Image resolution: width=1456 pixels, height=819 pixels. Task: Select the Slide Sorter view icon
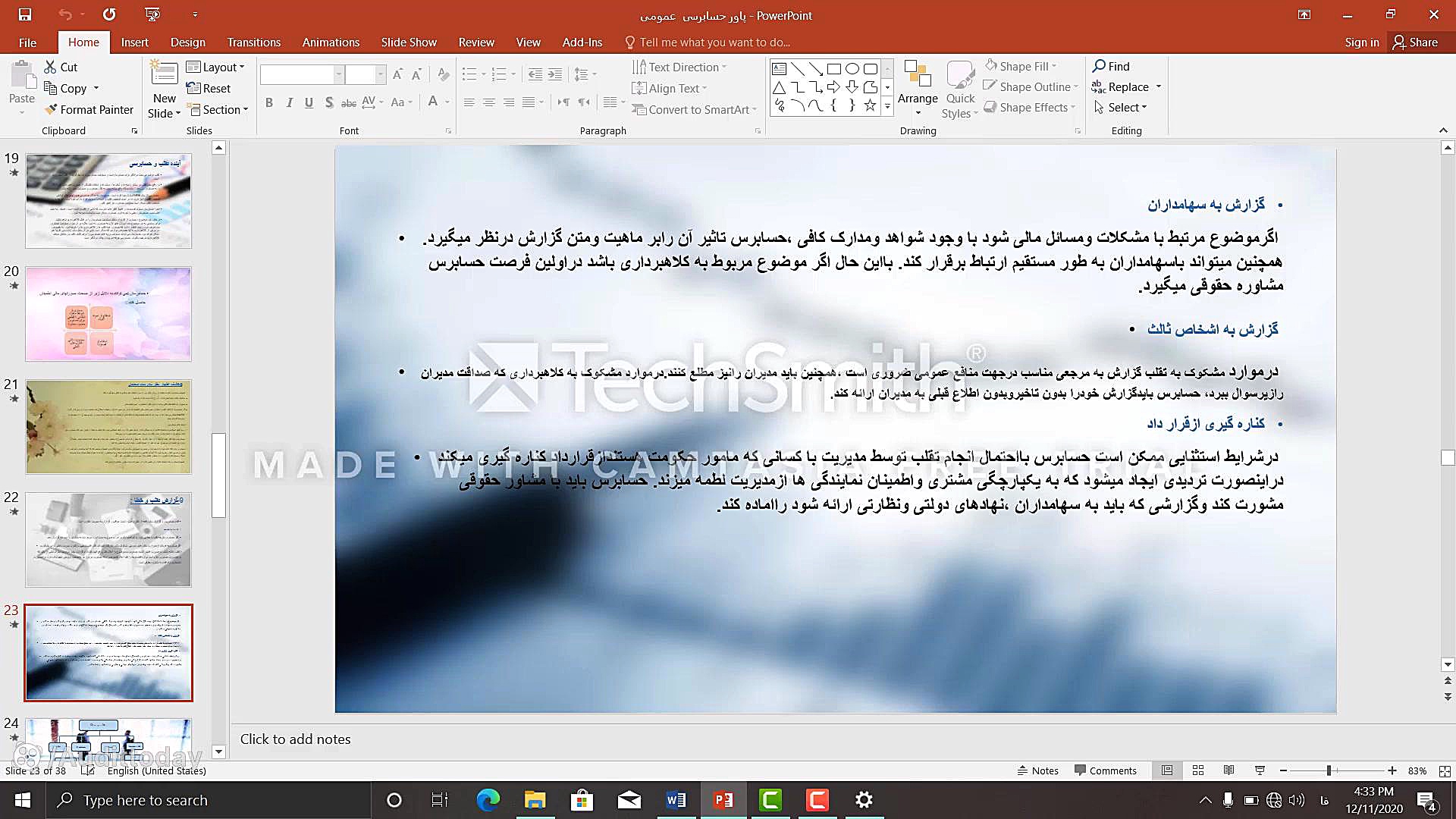click(1198, 770)
